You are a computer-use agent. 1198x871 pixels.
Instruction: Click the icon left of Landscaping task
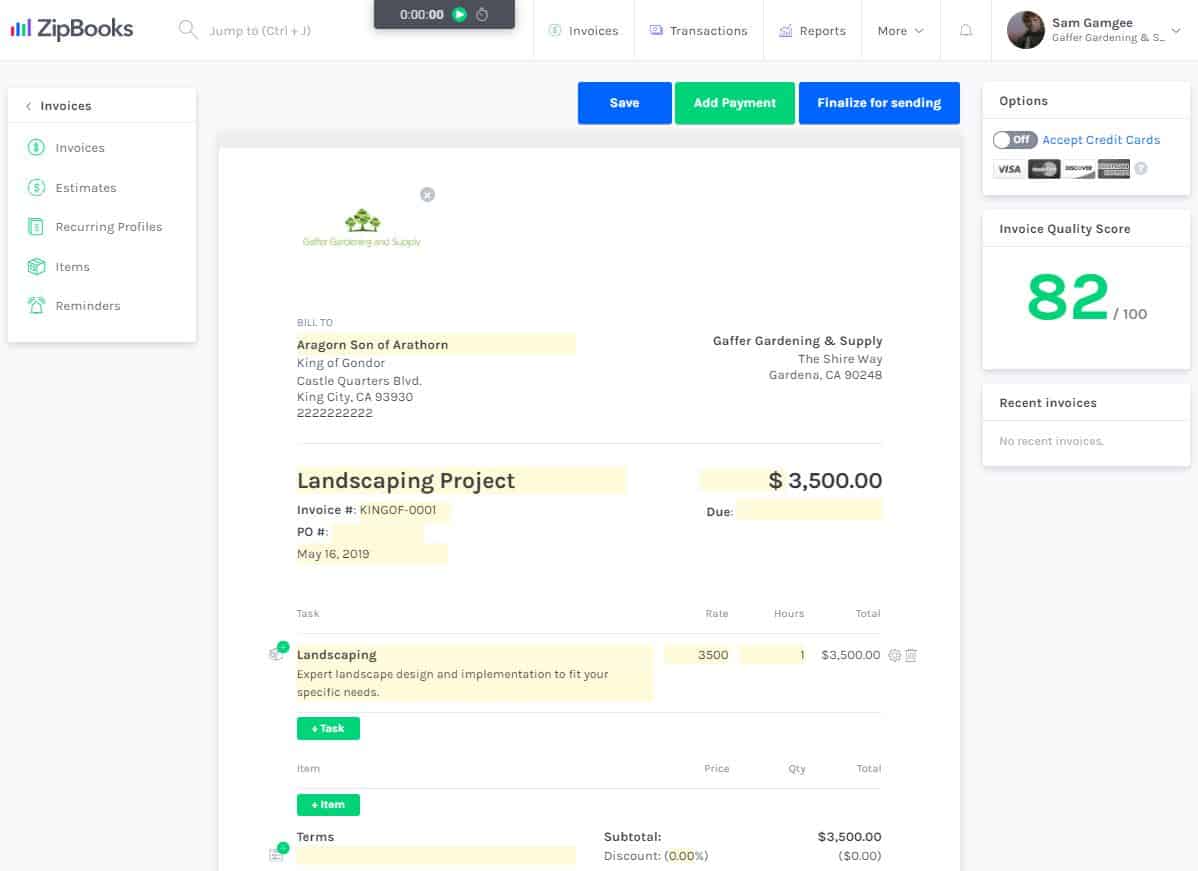278,652
